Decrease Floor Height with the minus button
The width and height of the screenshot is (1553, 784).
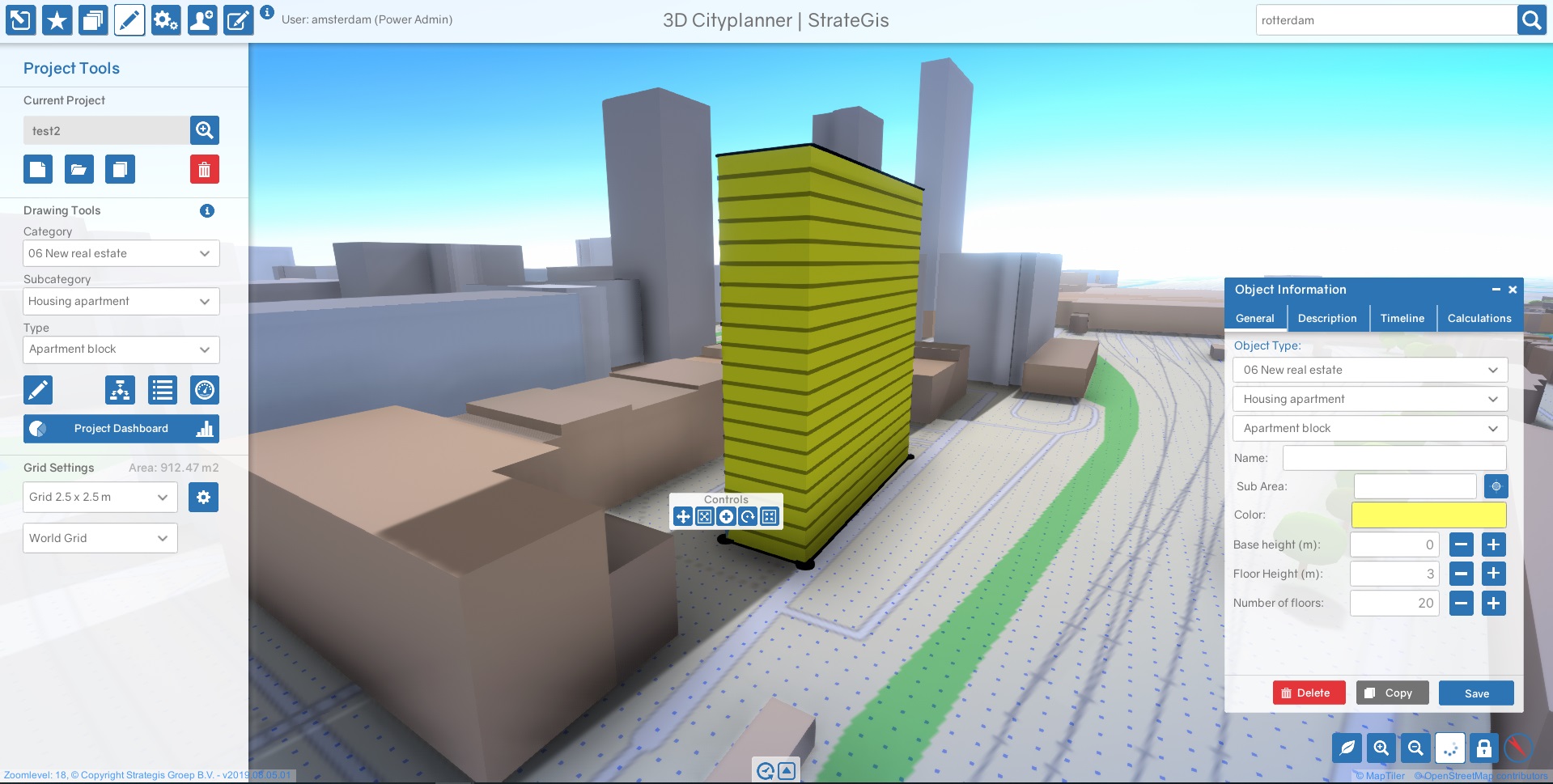tap(1462, 574)
